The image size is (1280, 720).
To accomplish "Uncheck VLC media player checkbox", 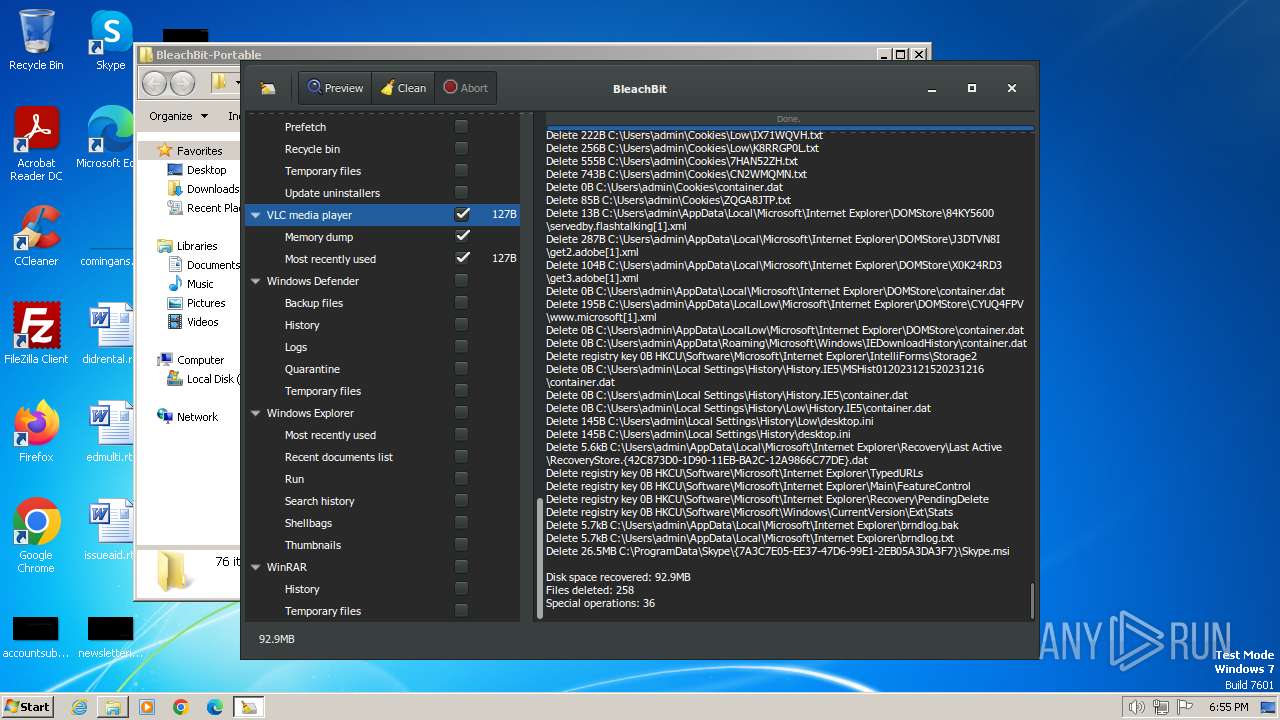I will click(462, 214).
